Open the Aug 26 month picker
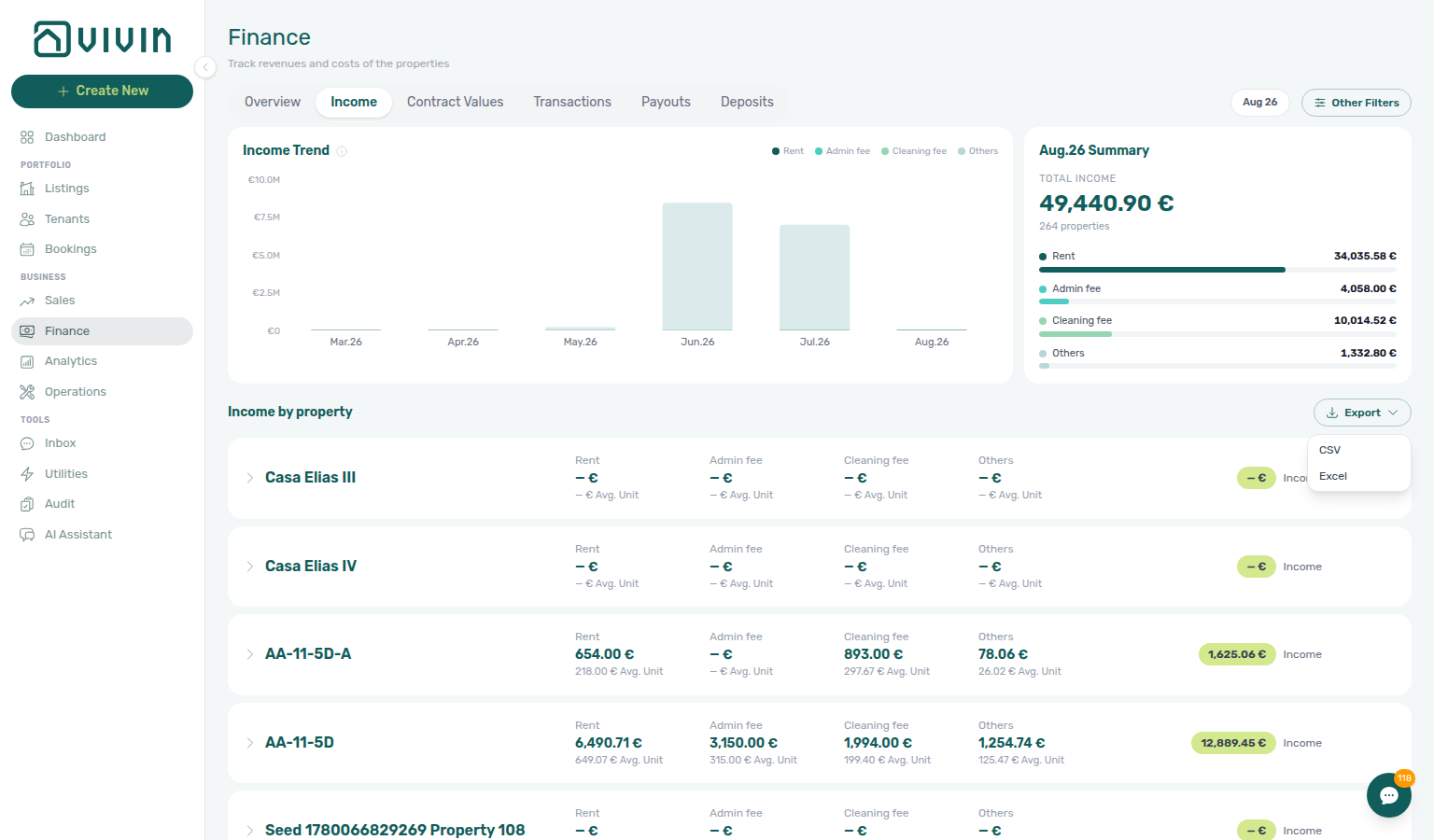Viewport: 1434px width, 840px height. tap(1259, 103)
